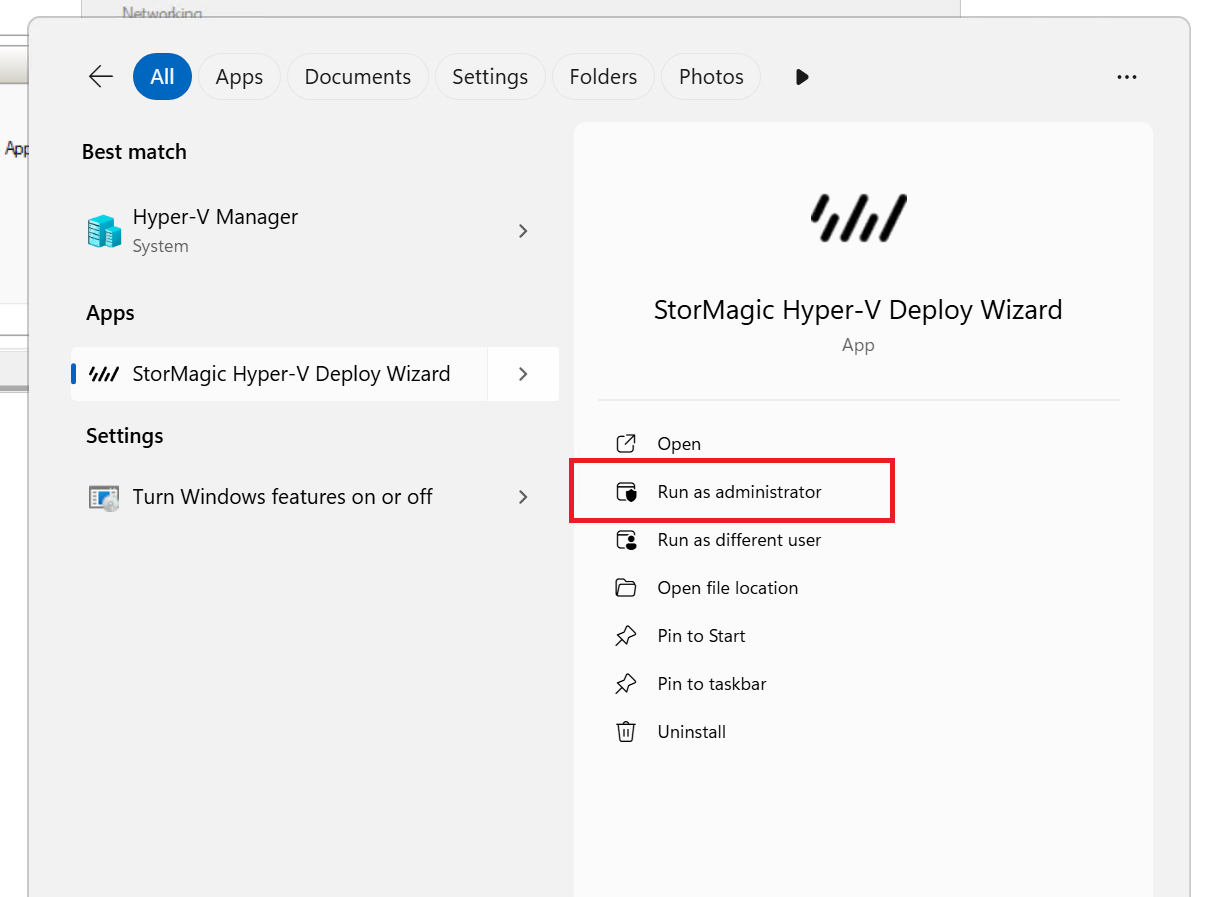Click the StorMagic Hyper-V Deploy Wizard title
Viewport: 1222px width, 897px height.
858,310
